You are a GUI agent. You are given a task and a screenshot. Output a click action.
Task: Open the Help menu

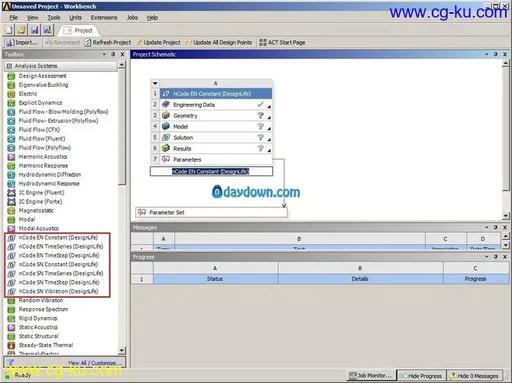pos(152,18)
